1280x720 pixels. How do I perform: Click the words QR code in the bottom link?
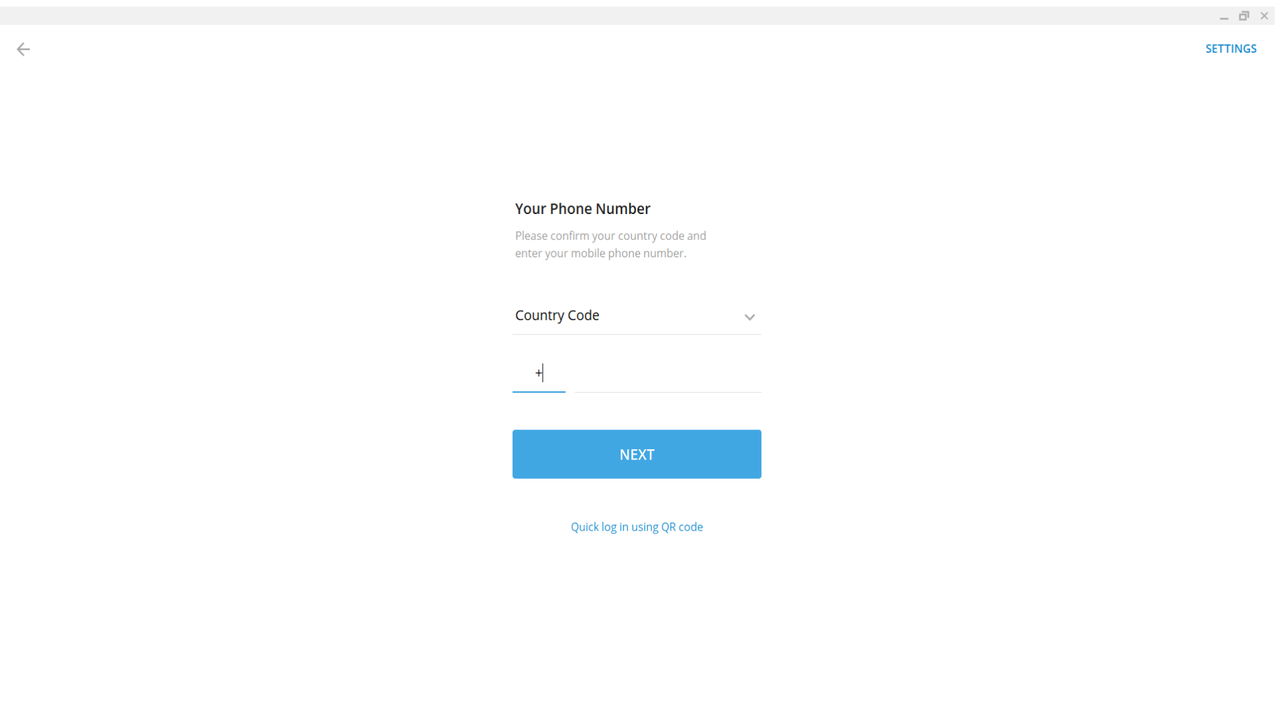coord(682,527)
